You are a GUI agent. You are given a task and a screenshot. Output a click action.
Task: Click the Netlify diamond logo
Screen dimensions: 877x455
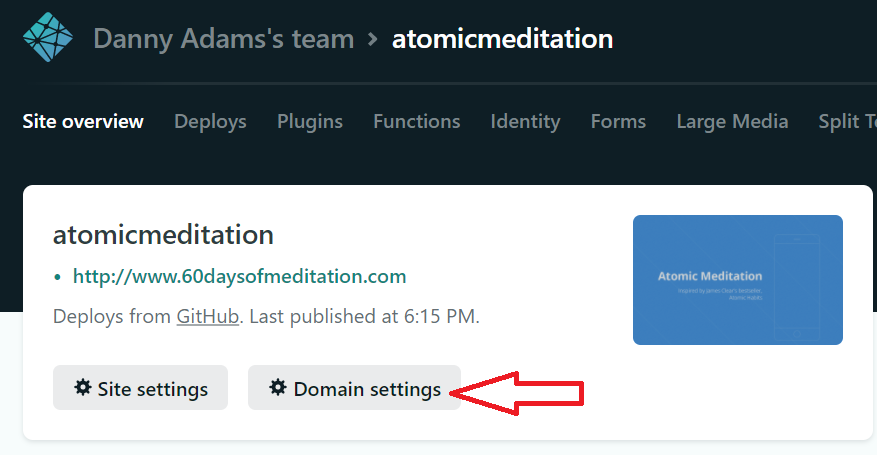pos(48,37)
